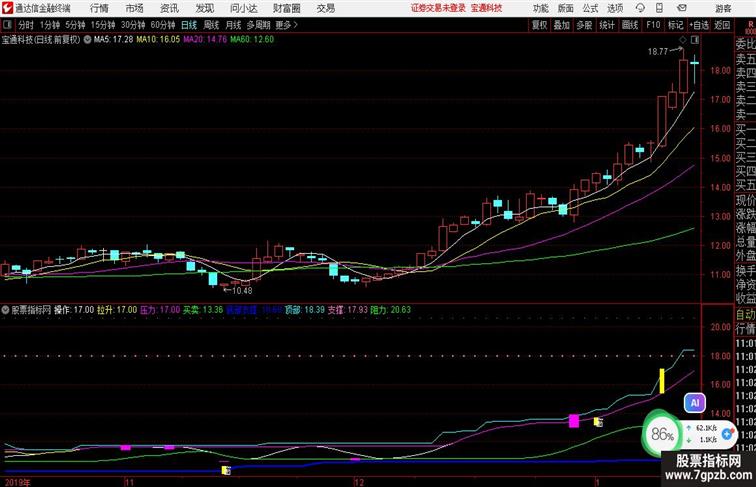Expand the 更多 periods list
This screenshot has width=756, height=487.
(x=287, y=25)
